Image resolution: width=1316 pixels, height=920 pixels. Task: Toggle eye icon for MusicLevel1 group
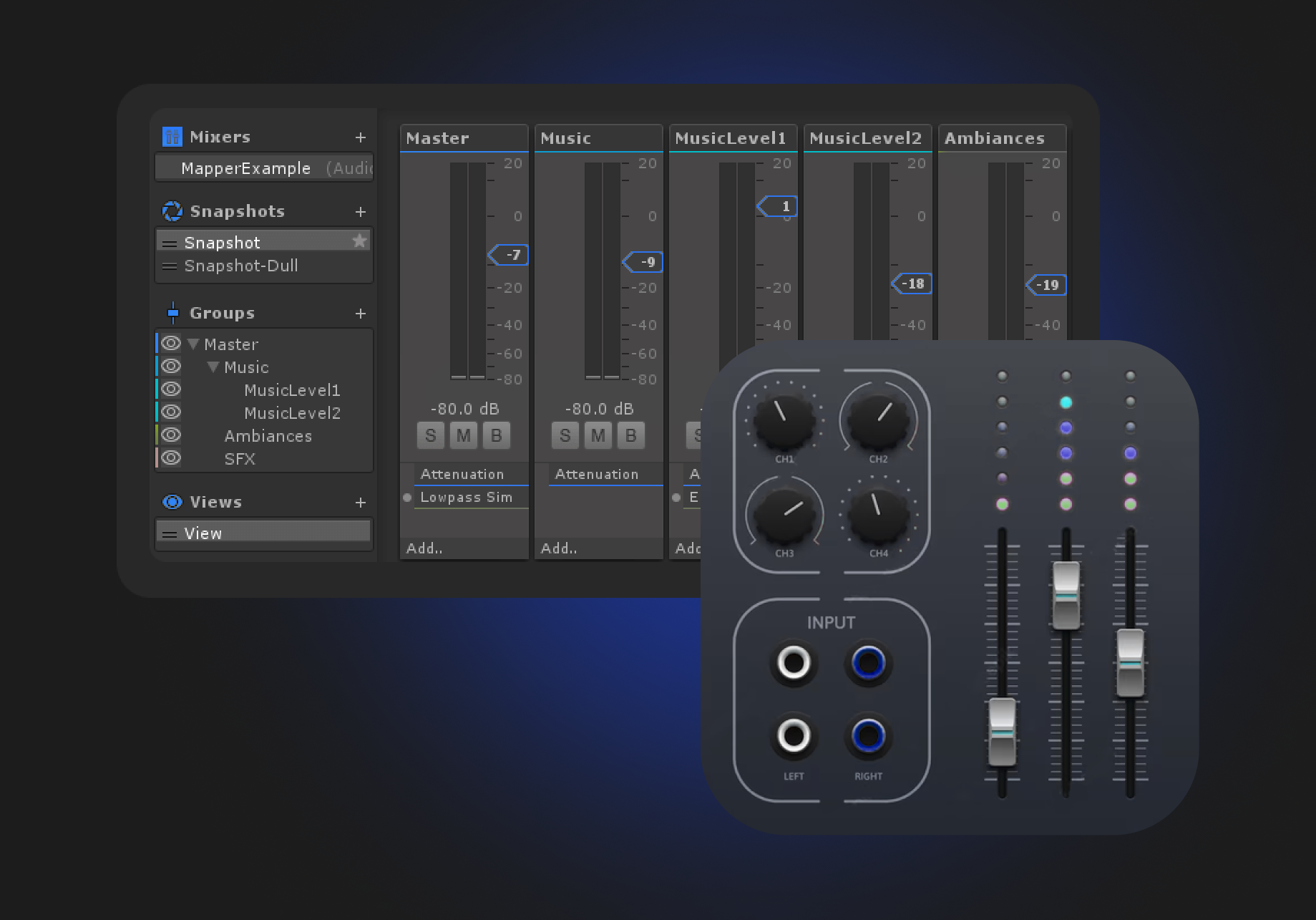tap(171, 389)
